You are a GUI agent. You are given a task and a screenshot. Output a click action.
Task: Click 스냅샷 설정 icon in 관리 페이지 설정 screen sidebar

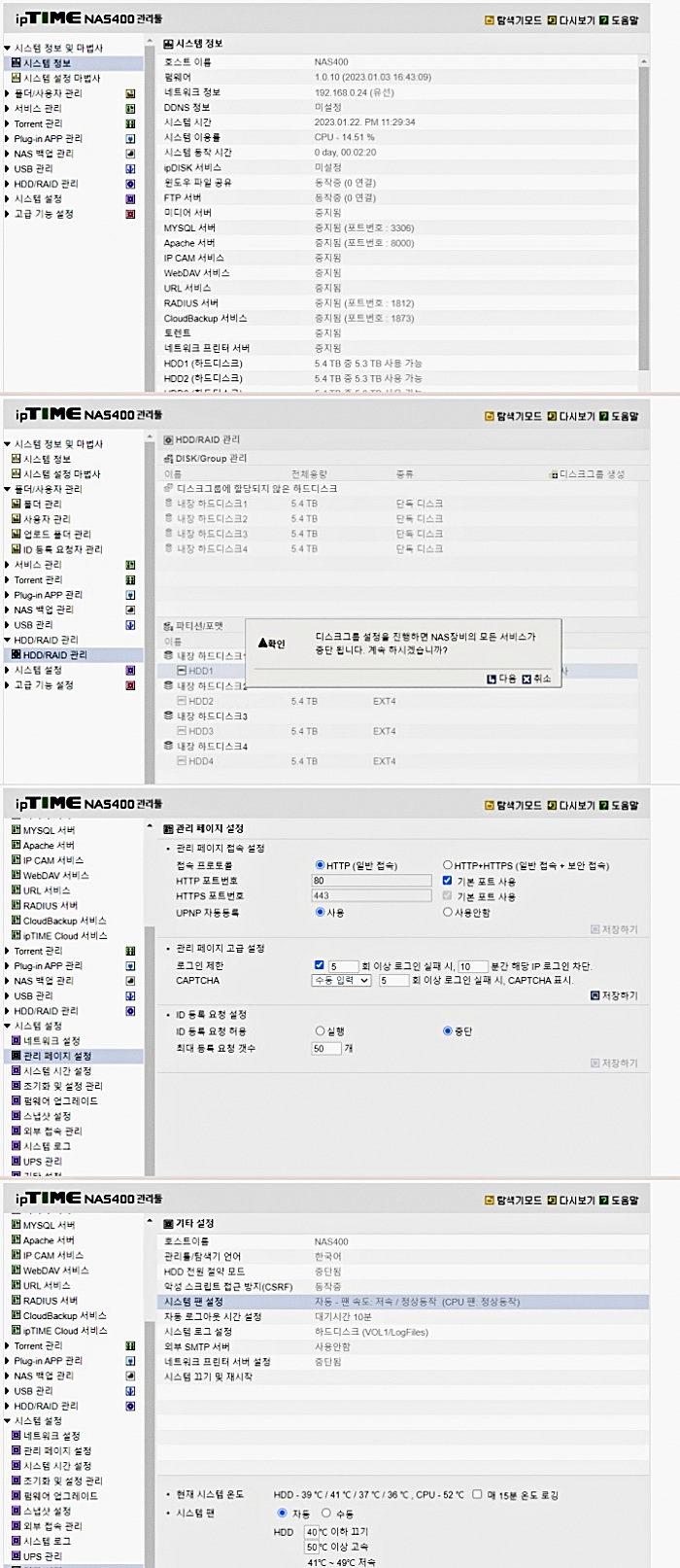pos(17,1116)
